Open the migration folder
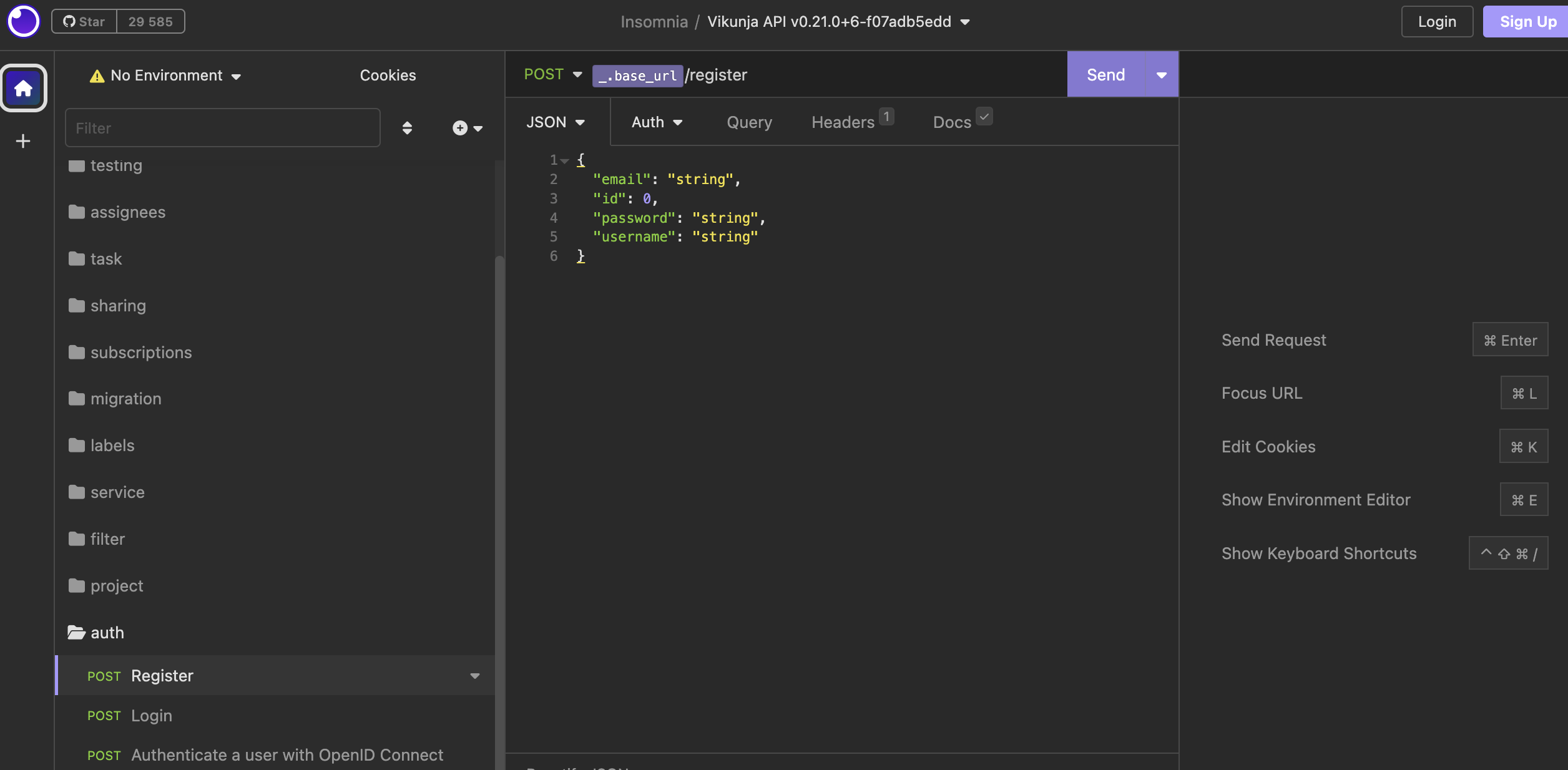This screenshot has width=1568, height=770. [x=125, y=399]
